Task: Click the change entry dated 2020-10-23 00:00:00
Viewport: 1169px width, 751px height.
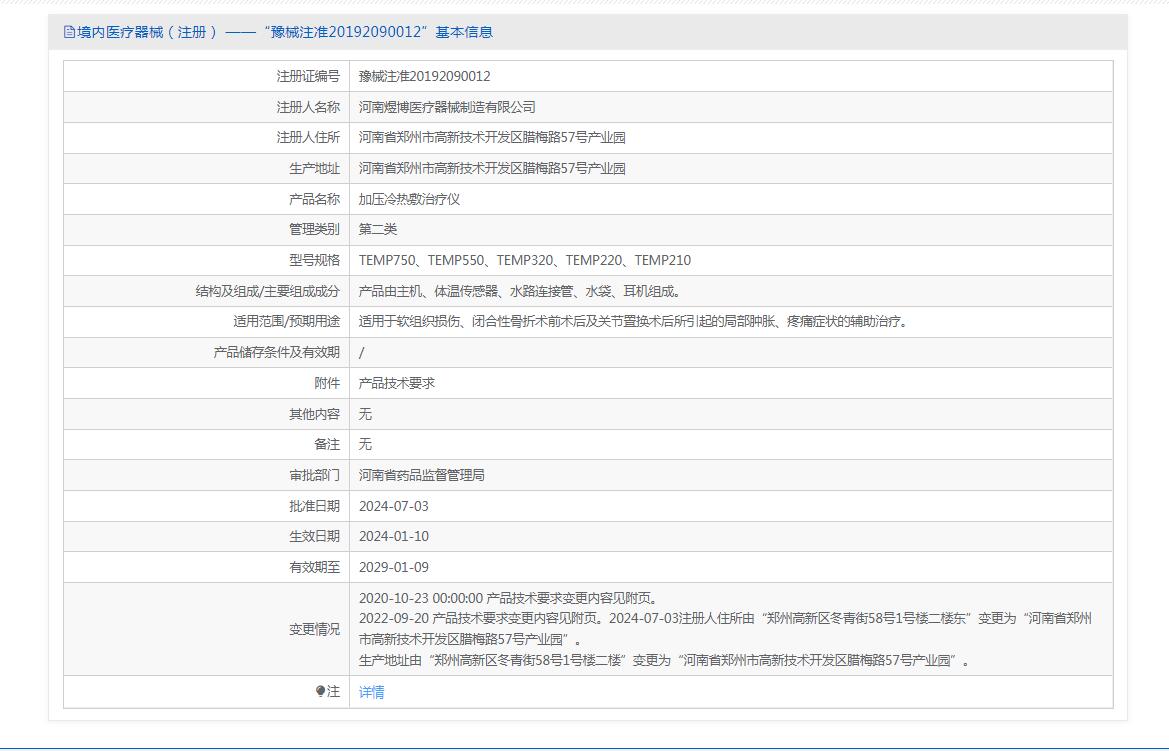Action: click(x=507, y=598)
